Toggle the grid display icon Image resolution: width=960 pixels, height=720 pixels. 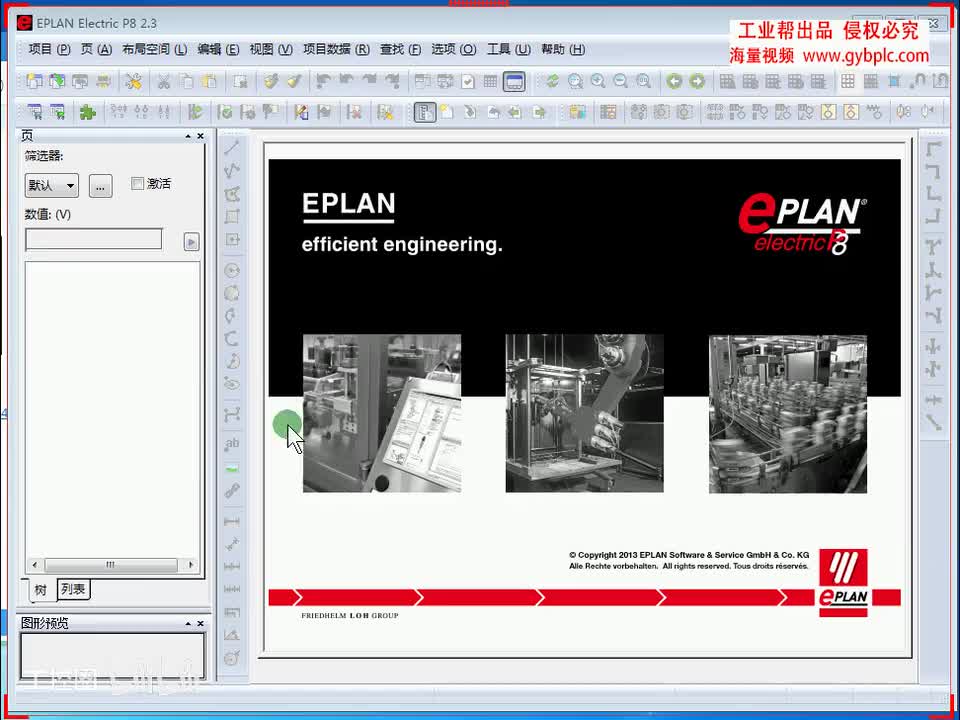click(x=848, y=81)
